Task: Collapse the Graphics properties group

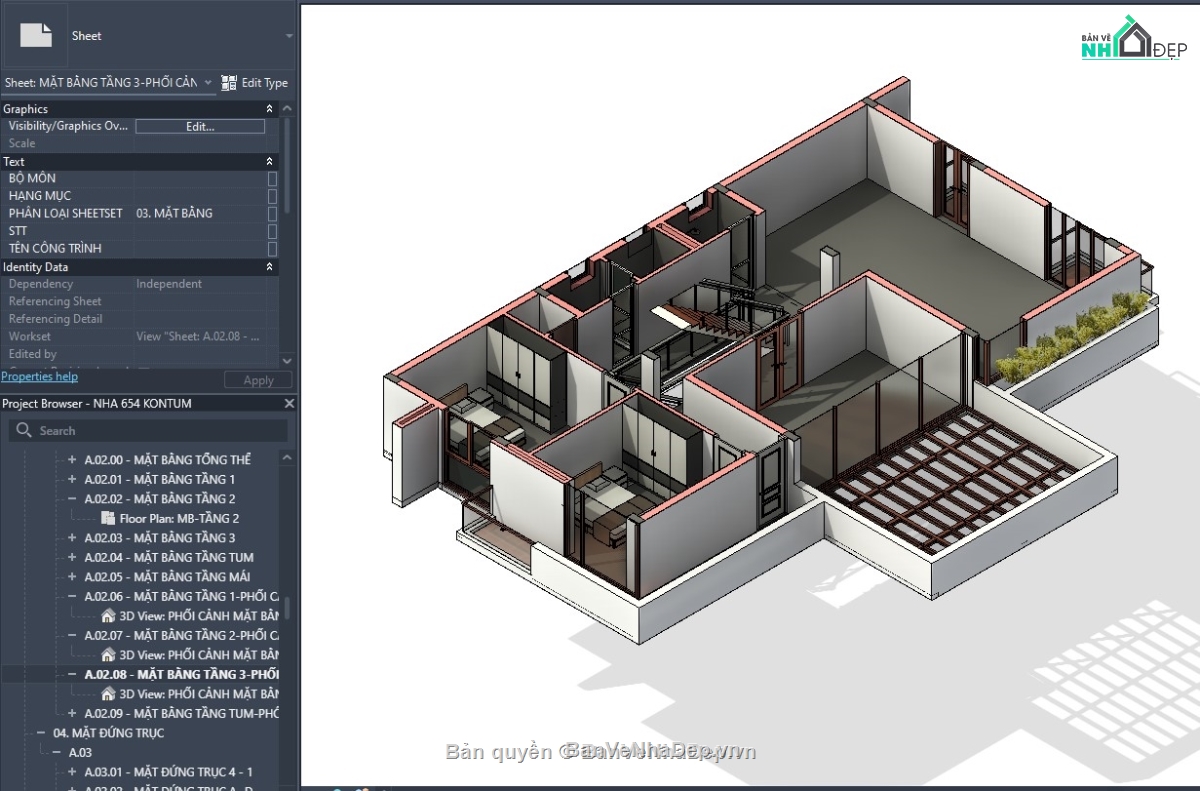Action: point(269,109)
